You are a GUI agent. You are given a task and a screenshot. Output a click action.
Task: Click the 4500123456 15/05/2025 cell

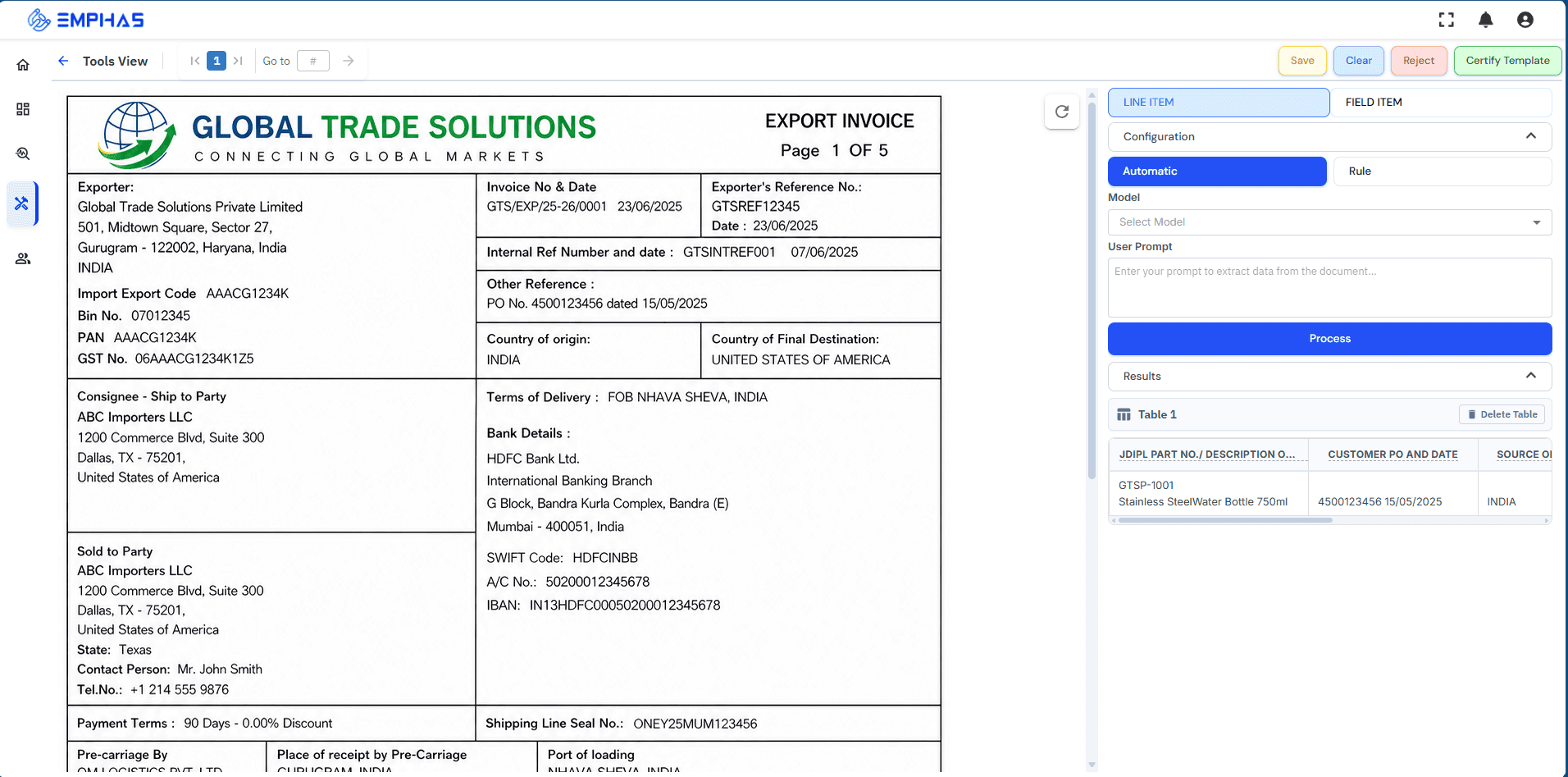tap(1393, 493)
